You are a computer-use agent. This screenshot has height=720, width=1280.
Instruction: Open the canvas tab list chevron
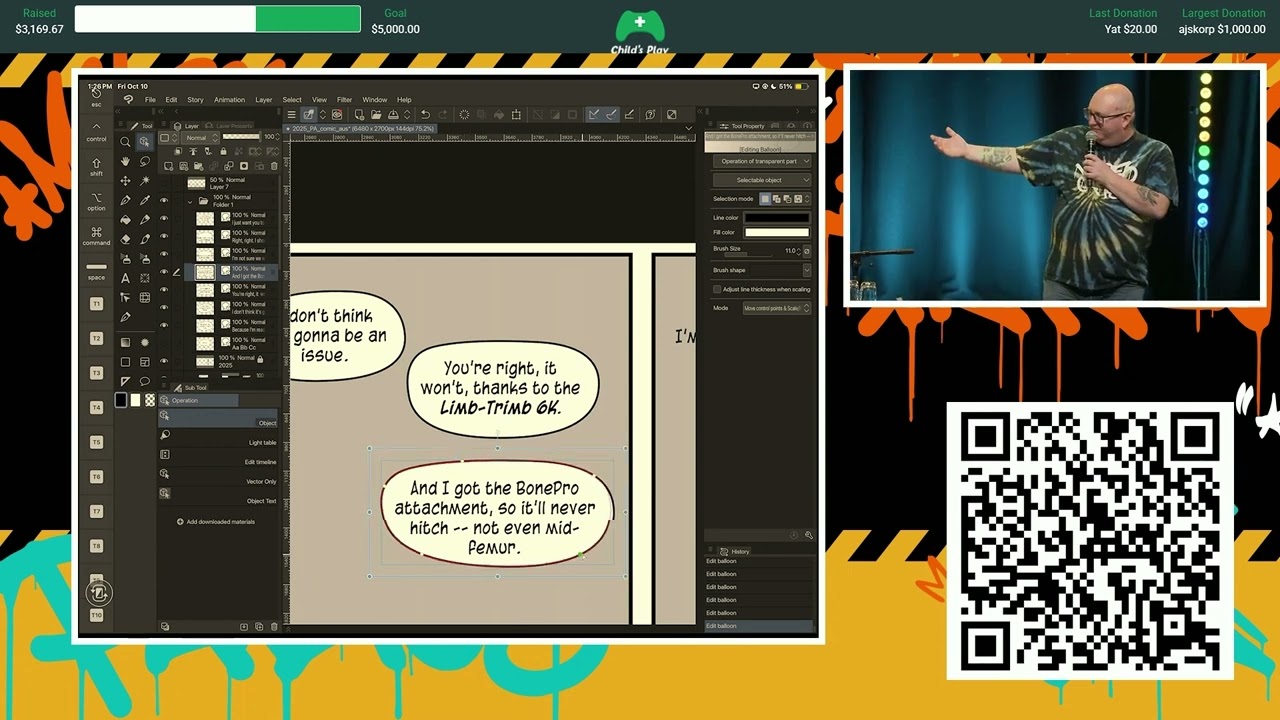(x=688, y=128)
